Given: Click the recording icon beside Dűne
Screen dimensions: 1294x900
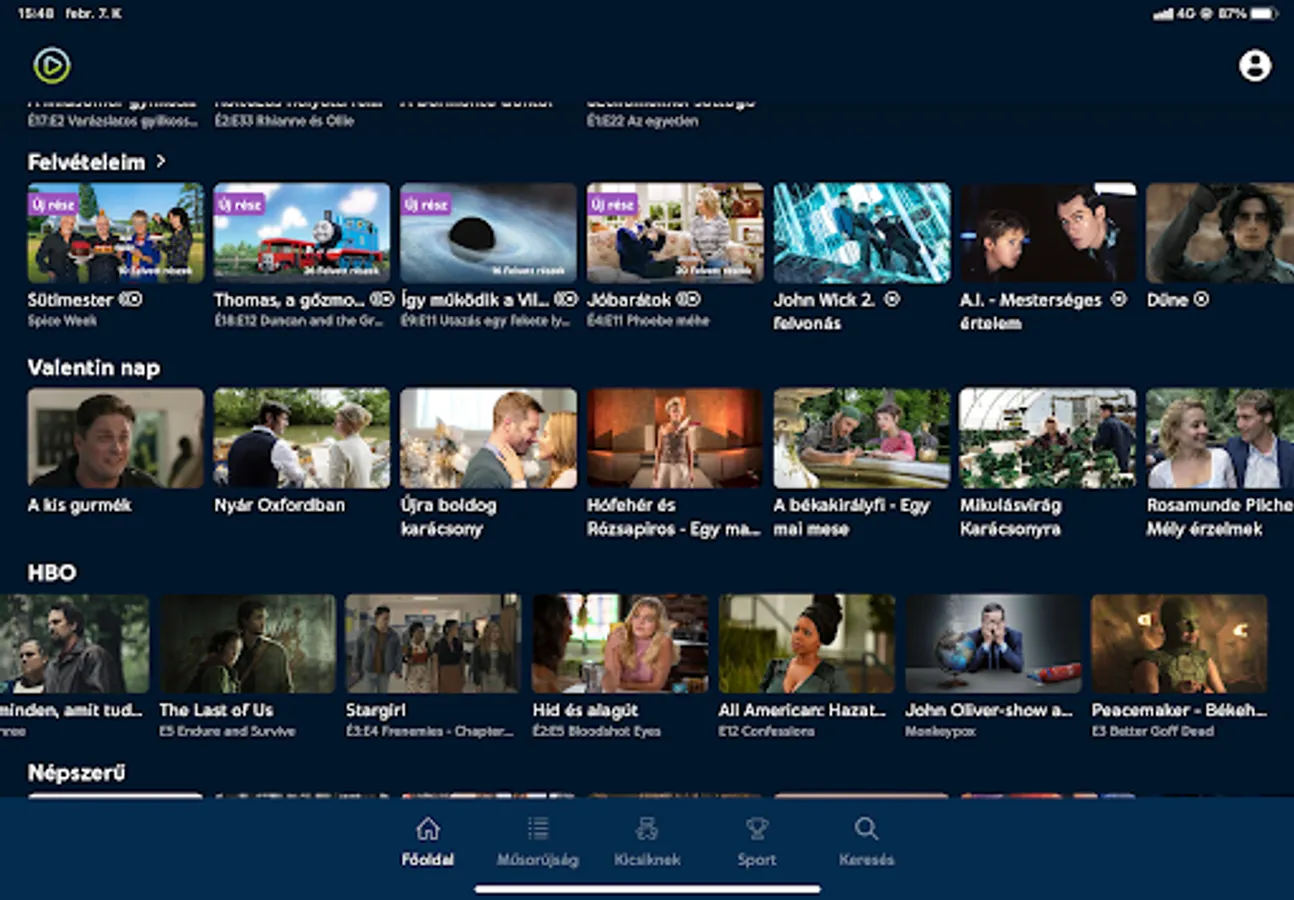Looking at the screenshot, I should [x=1202, y=299].
